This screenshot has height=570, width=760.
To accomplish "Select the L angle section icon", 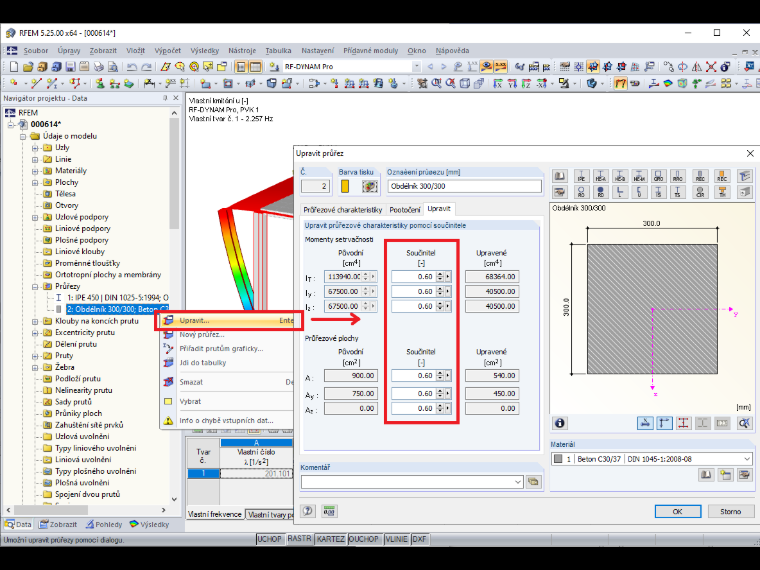I will pyautogui.click(x=620, y=192).
